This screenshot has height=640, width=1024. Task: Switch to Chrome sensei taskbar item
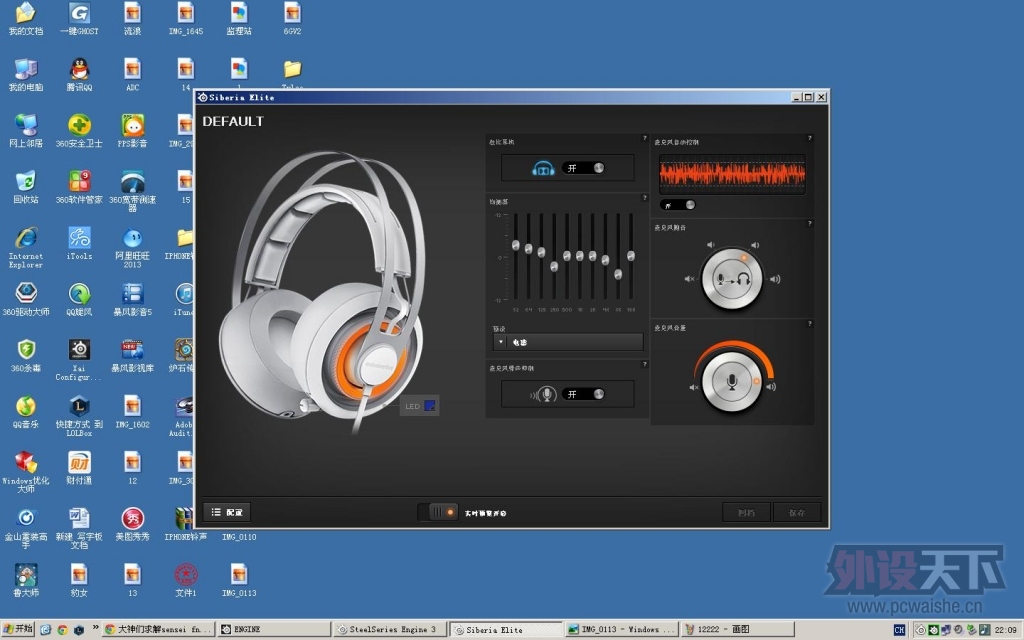[x=159, y=630]
